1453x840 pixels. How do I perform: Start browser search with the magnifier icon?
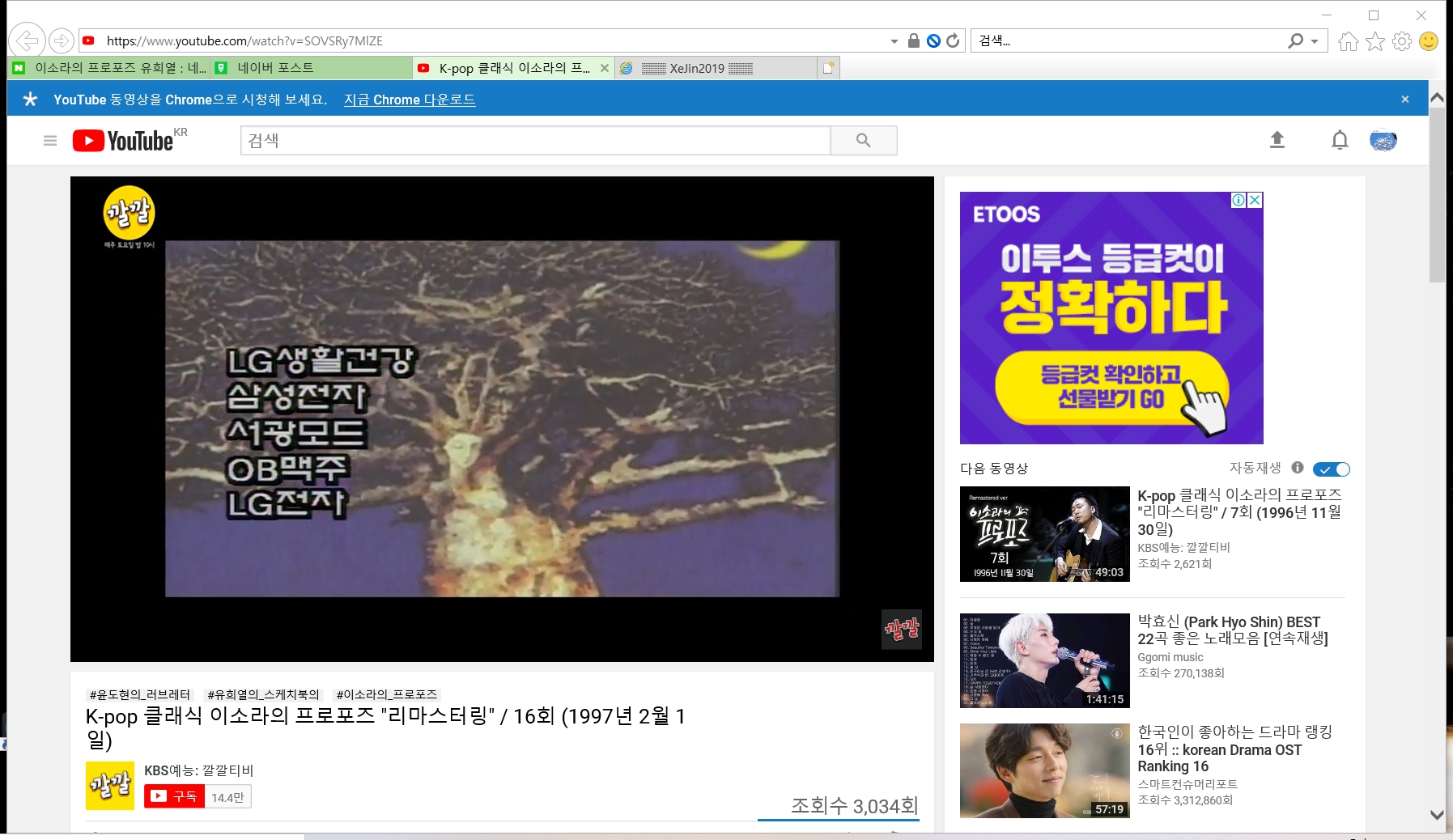[1295, 40]
